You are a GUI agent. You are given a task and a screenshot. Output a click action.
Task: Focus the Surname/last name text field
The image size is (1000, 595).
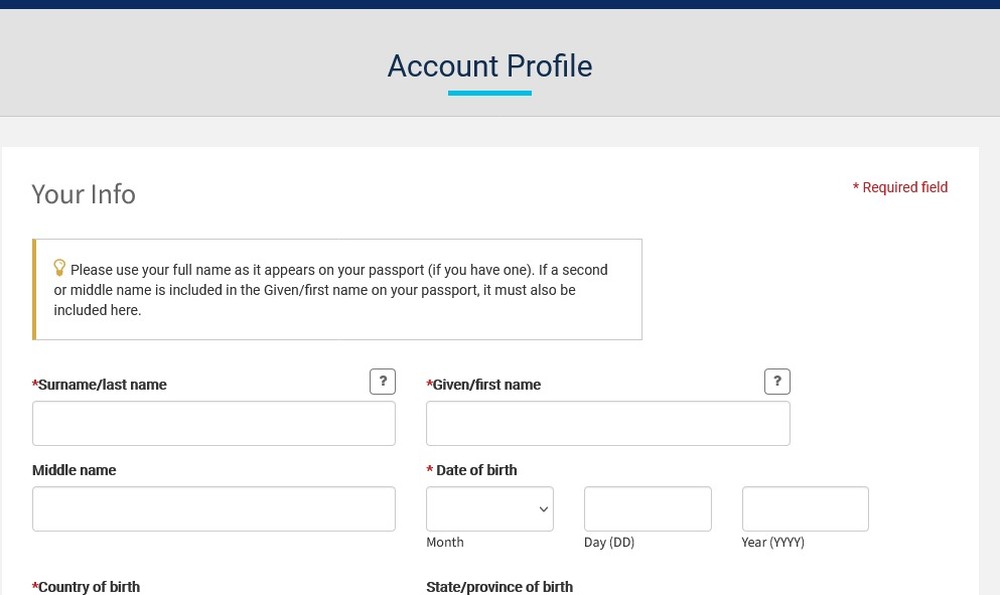(214, 423)
